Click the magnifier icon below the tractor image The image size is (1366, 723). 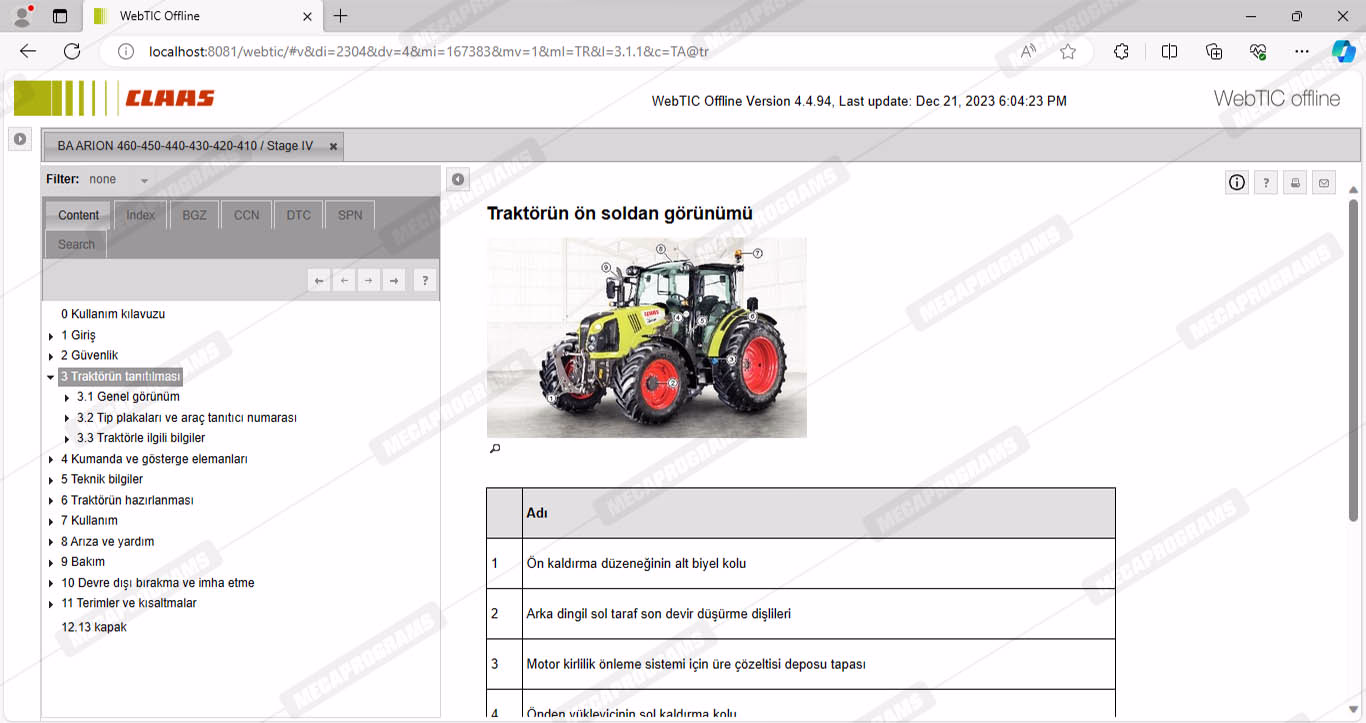click(494, 449)
